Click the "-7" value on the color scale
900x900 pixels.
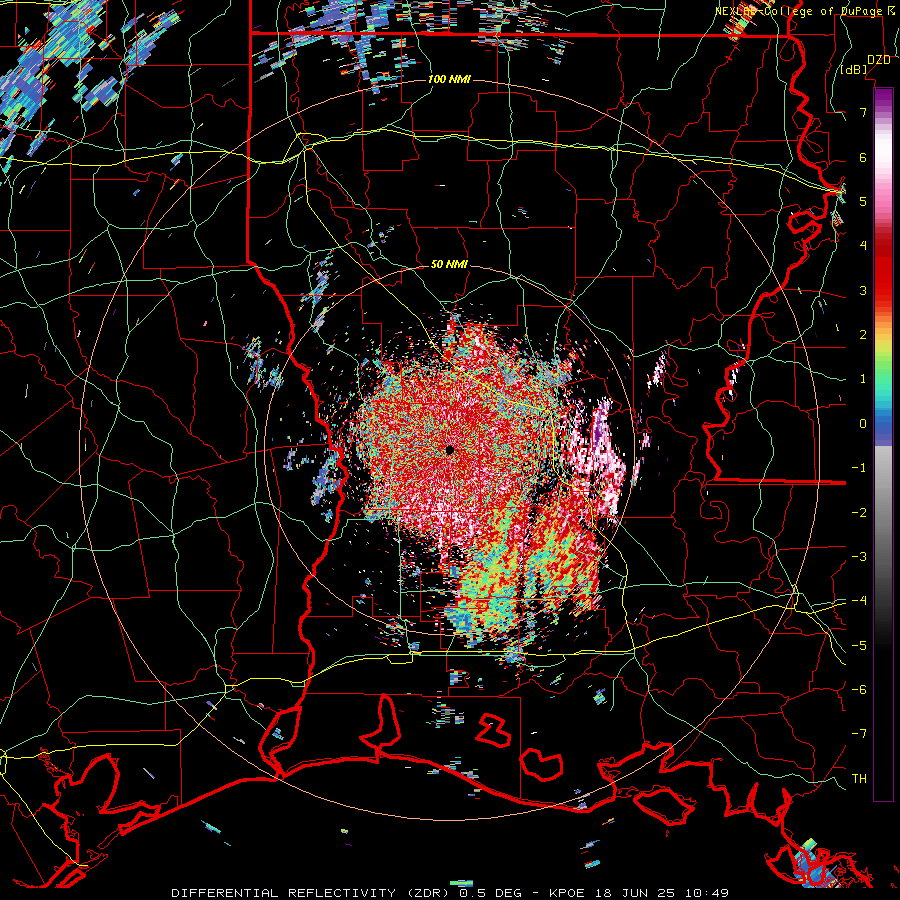(x=859, y=734)
